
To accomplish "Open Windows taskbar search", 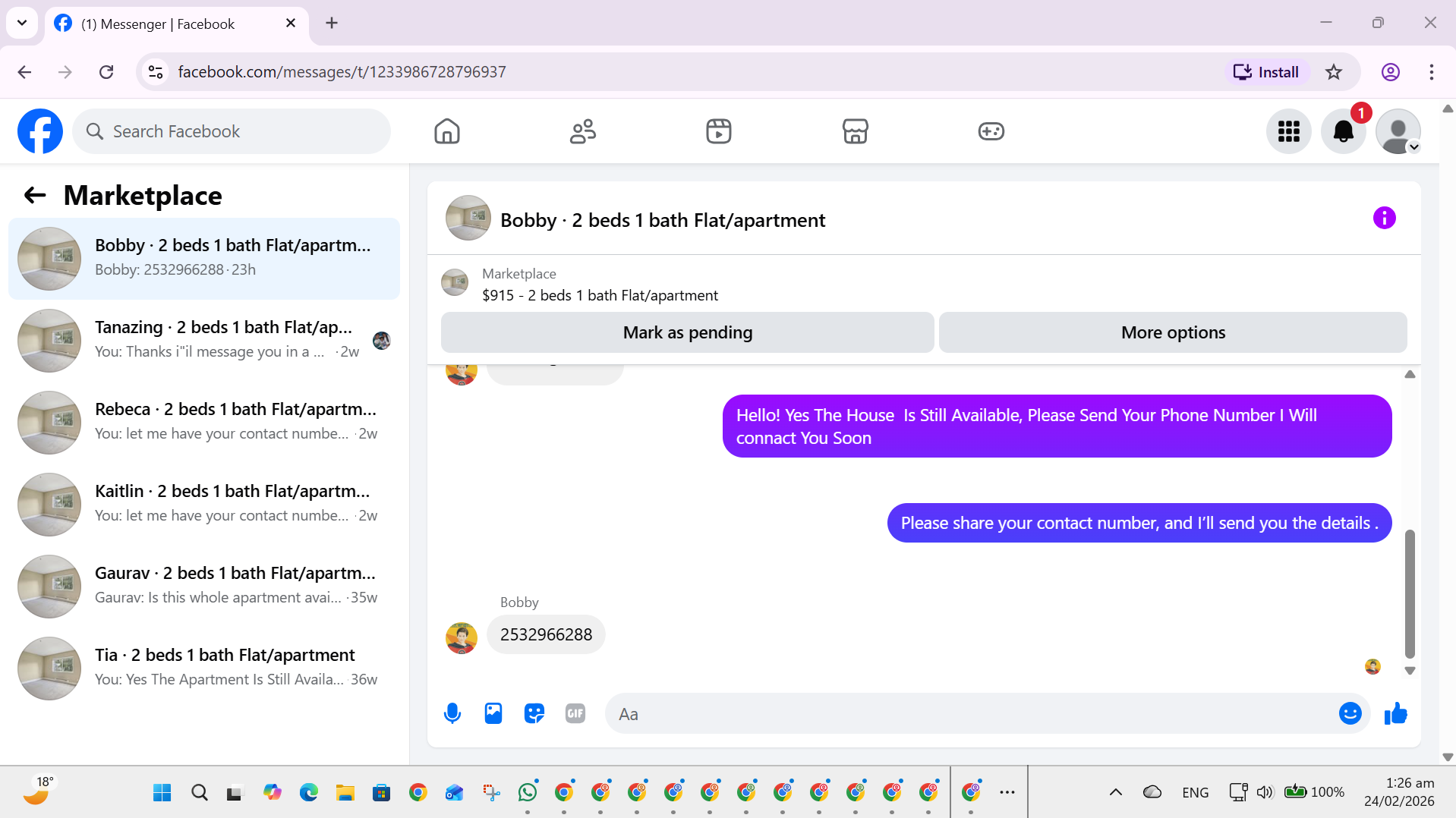I will tap(199, 793).
